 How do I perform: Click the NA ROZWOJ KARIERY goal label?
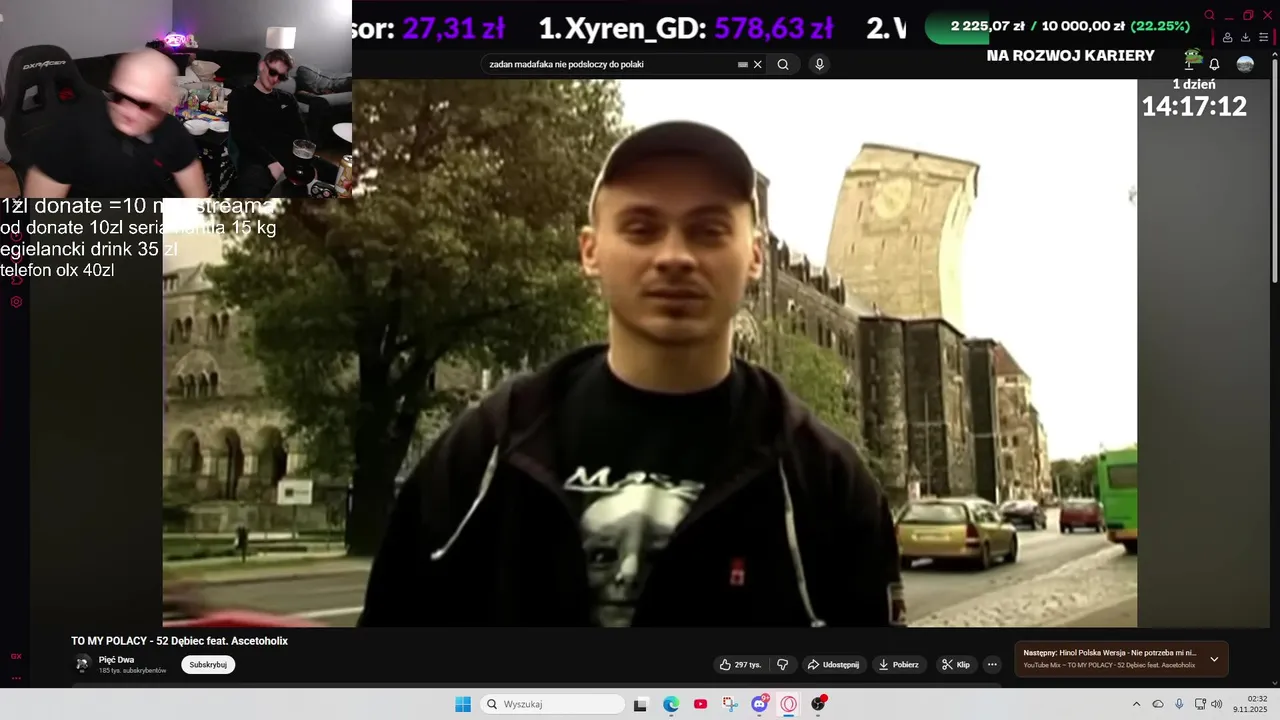coord(1070,56)
